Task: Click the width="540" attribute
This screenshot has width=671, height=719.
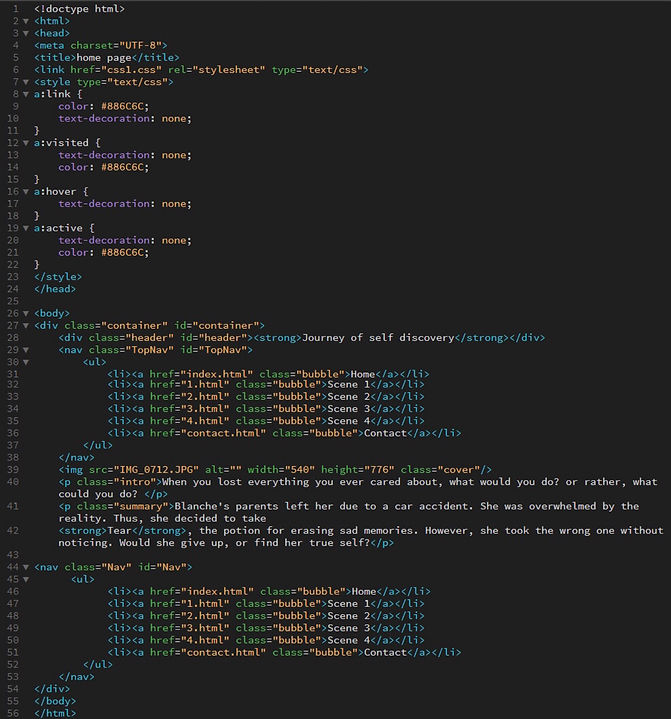Action: [281, 470]
